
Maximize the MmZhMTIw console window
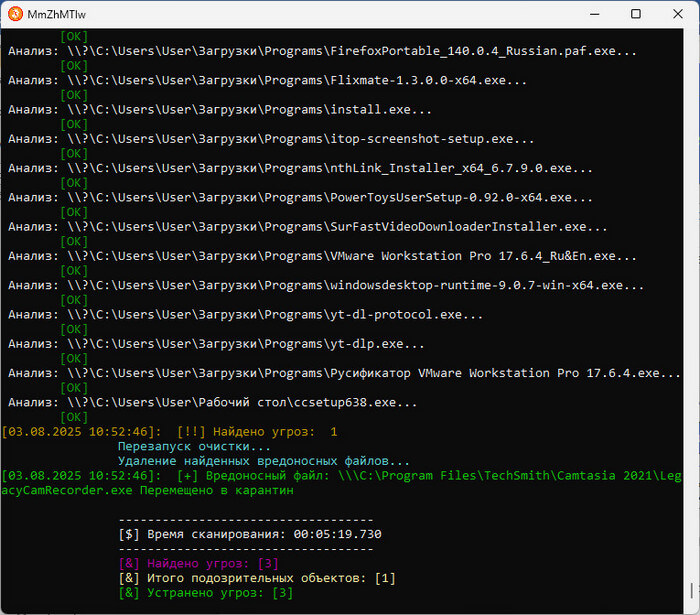click(635, 15)
